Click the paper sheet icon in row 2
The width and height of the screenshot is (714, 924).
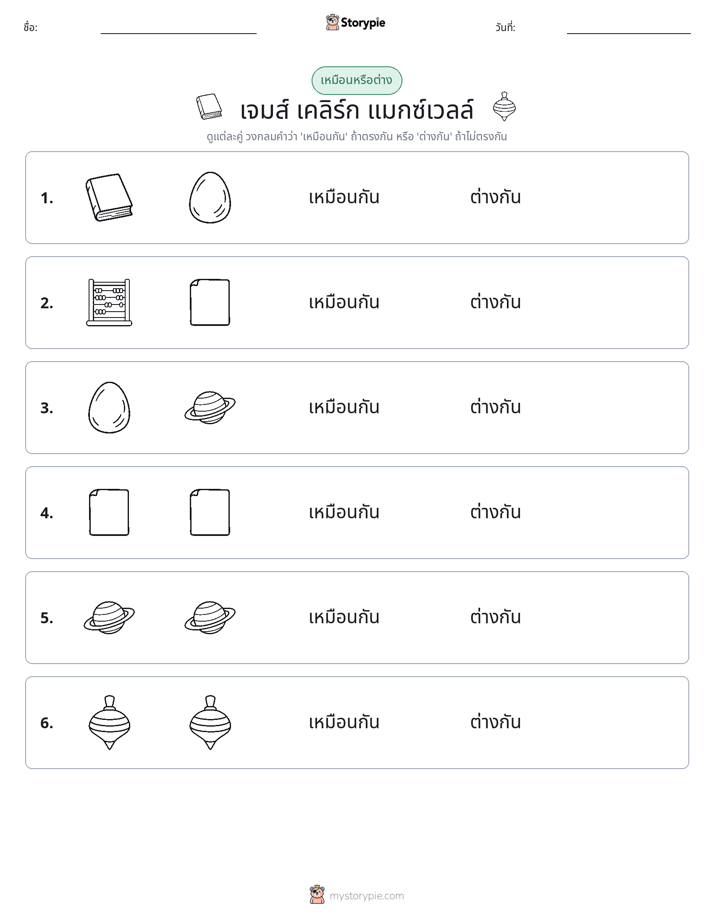[x=210, y=302]
